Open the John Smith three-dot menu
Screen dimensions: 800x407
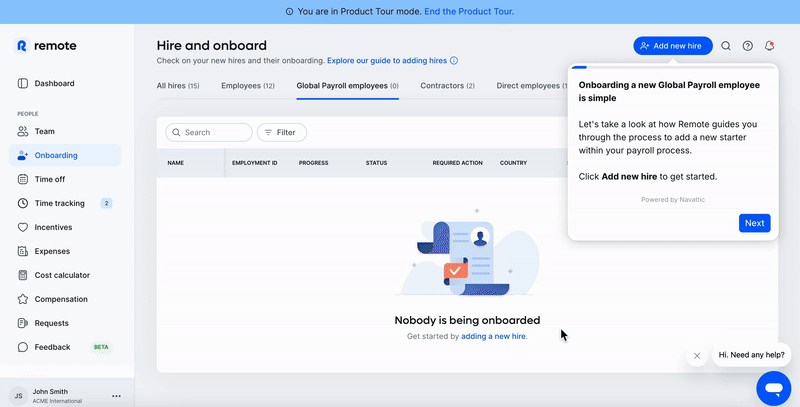point(116,396)
